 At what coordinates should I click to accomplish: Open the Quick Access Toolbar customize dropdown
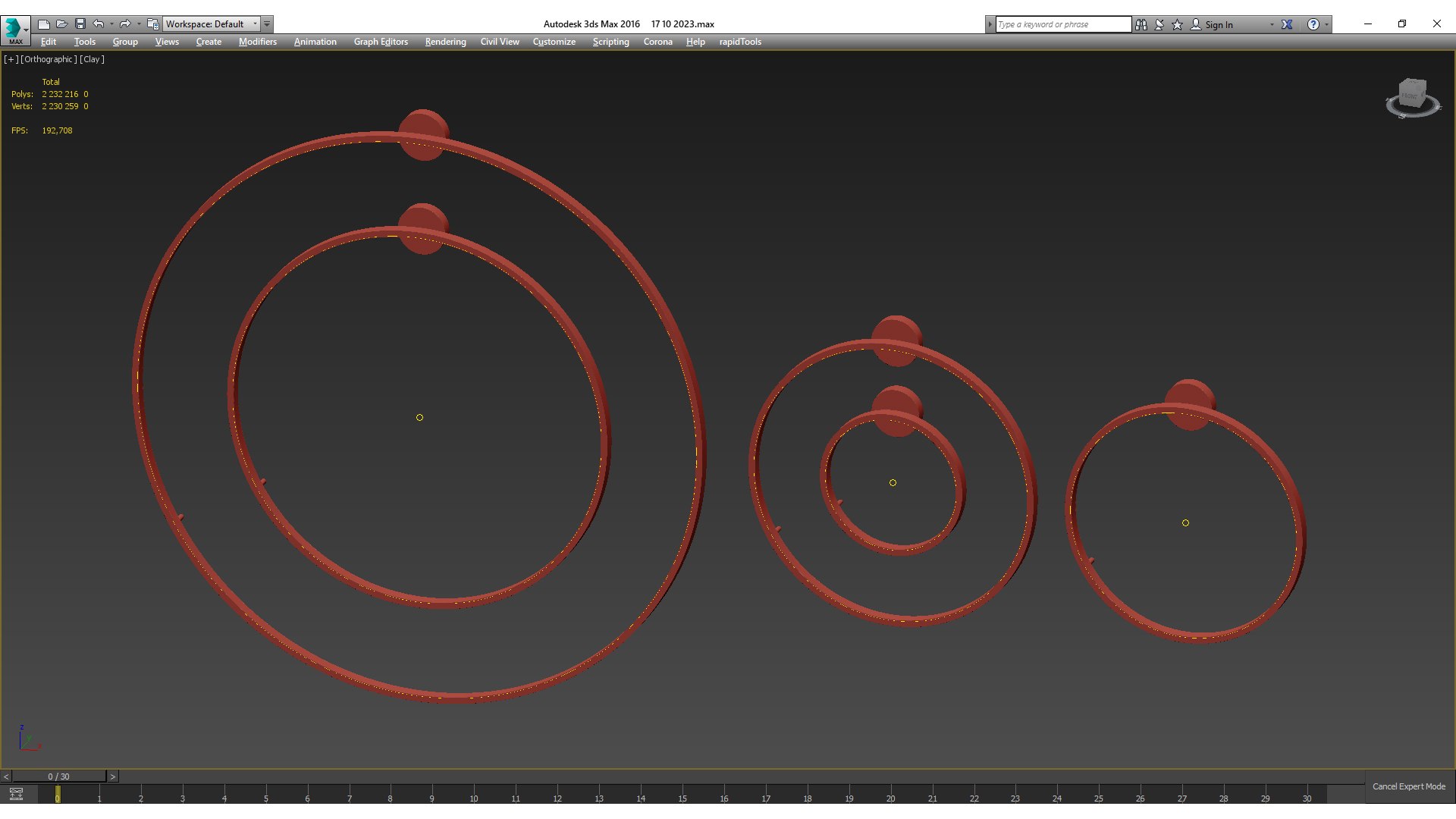click(x=267, y=24)
